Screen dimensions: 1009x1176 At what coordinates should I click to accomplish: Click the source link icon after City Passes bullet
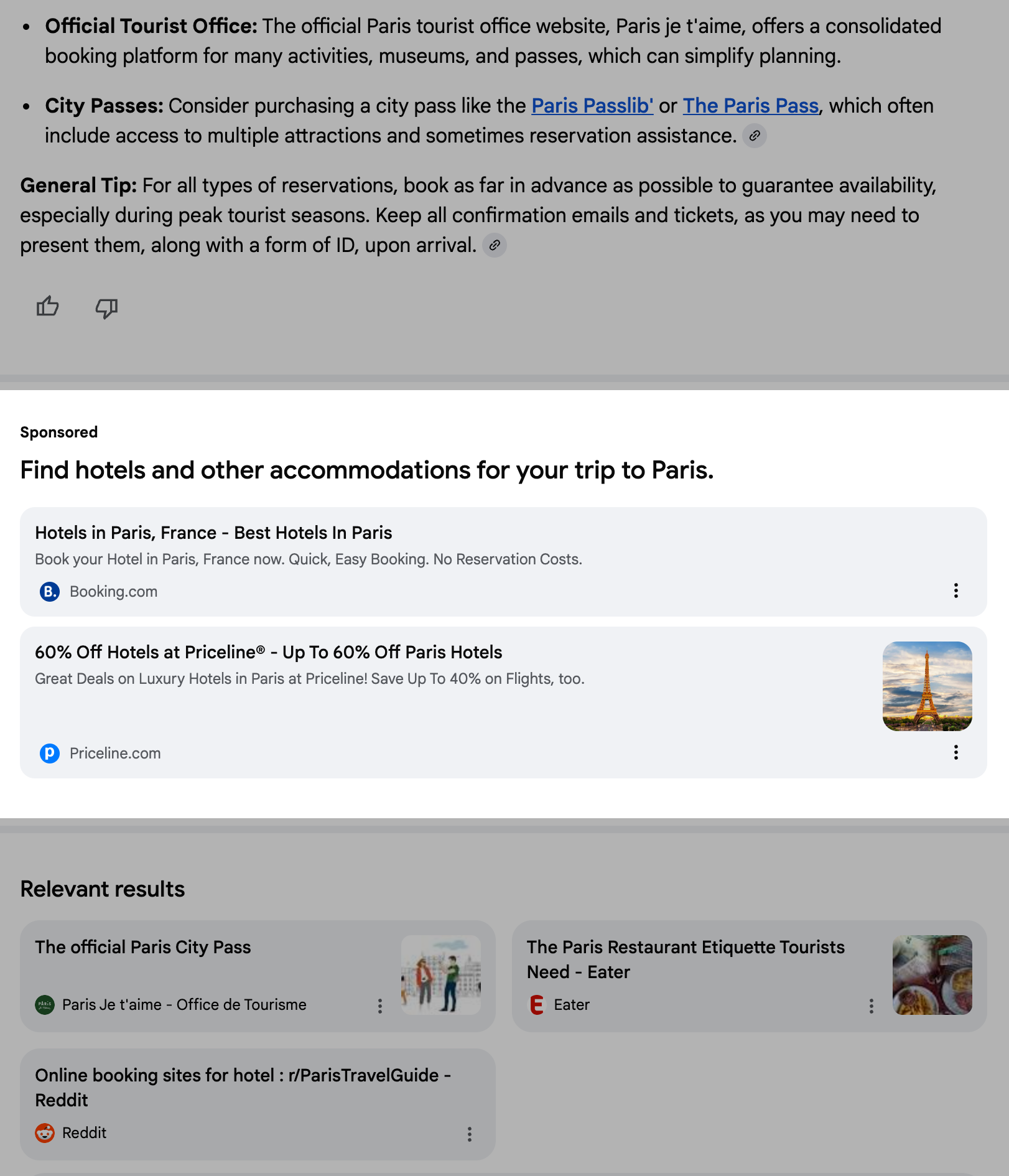pyautogui.click(x=756, y=136)
